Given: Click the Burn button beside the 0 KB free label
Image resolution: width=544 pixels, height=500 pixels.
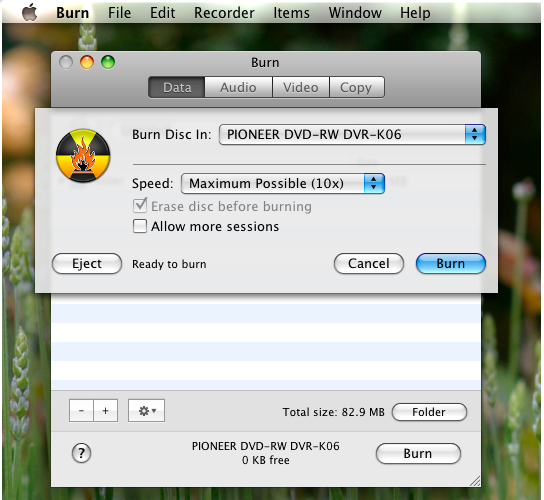Looking at the screenshot, I should click(x=418, y=454).
